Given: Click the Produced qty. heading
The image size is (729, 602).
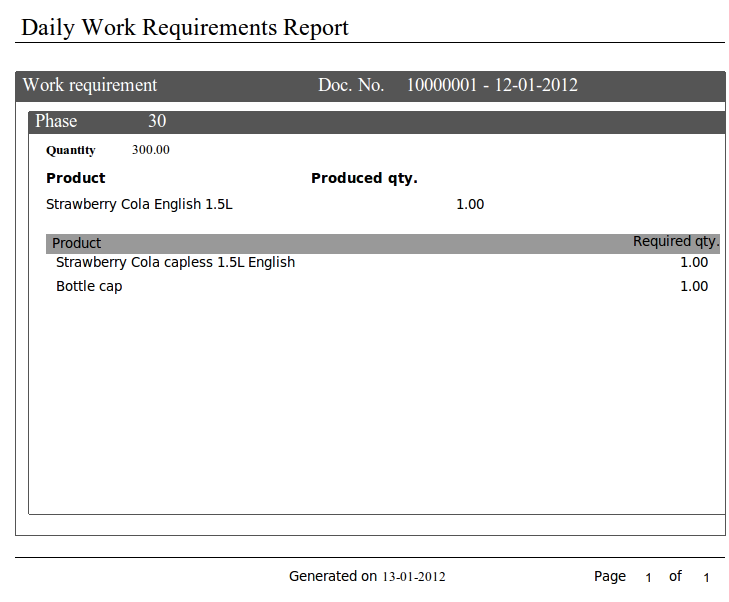Looking at the screenshot, I should 364,178.
